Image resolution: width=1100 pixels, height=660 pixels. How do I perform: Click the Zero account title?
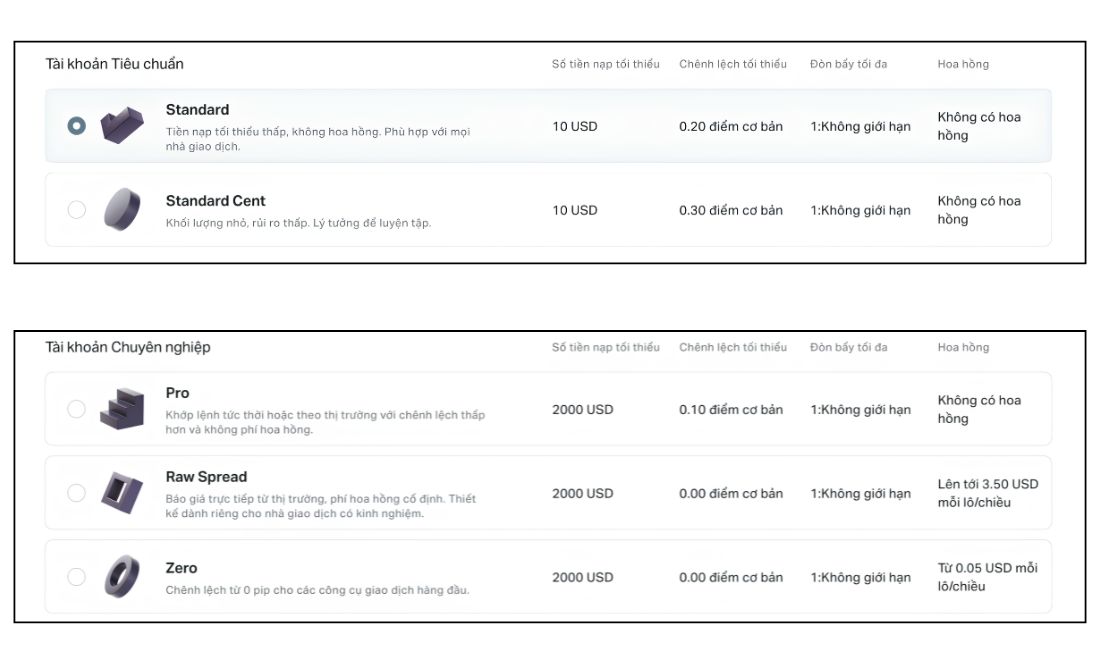(x=181, y=568)
